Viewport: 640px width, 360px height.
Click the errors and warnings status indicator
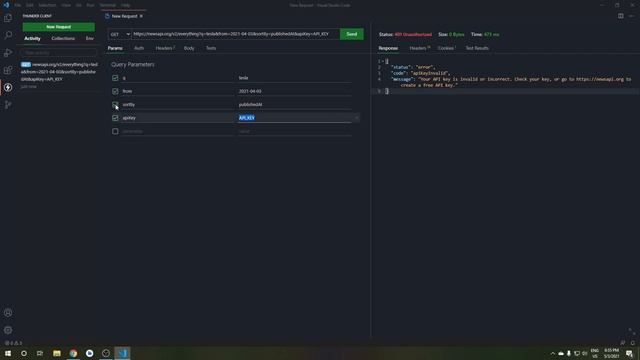tap(13, 343)
